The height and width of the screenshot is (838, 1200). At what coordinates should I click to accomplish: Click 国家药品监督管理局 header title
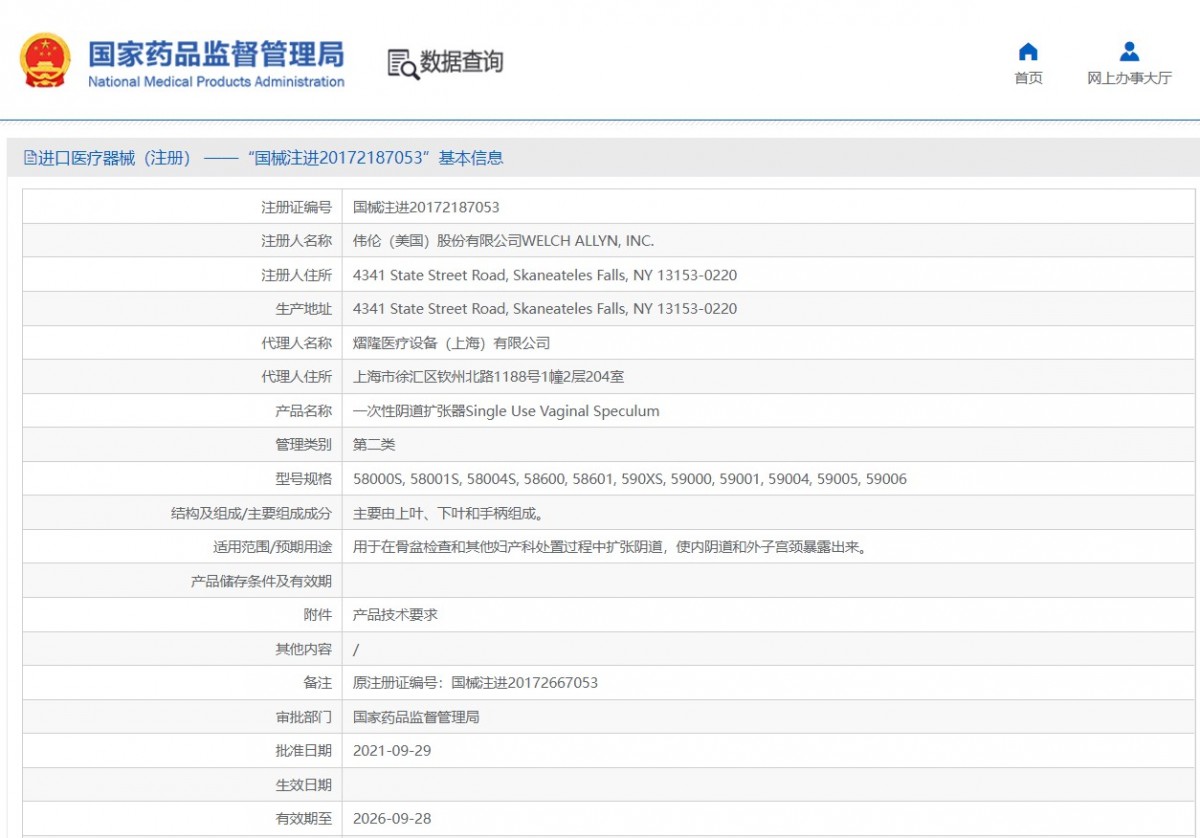(216, 53)
